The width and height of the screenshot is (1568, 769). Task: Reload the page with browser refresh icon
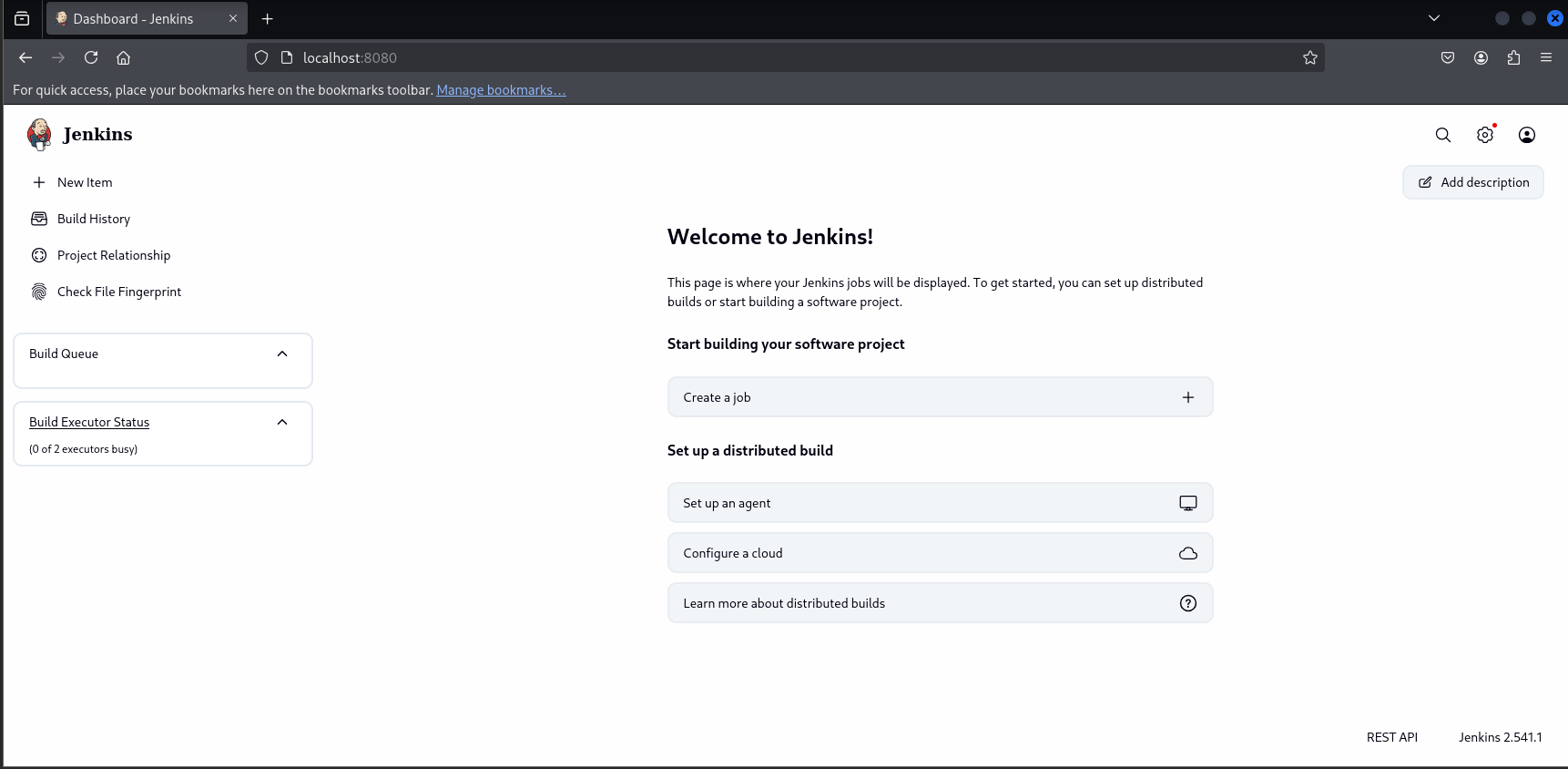click(91, 57)
